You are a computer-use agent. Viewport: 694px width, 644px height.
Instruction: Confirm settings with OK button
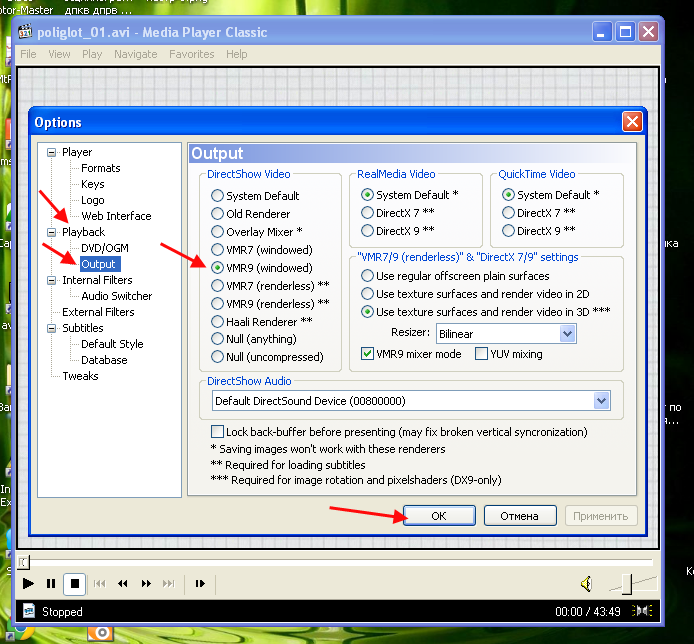click(439, 516)
